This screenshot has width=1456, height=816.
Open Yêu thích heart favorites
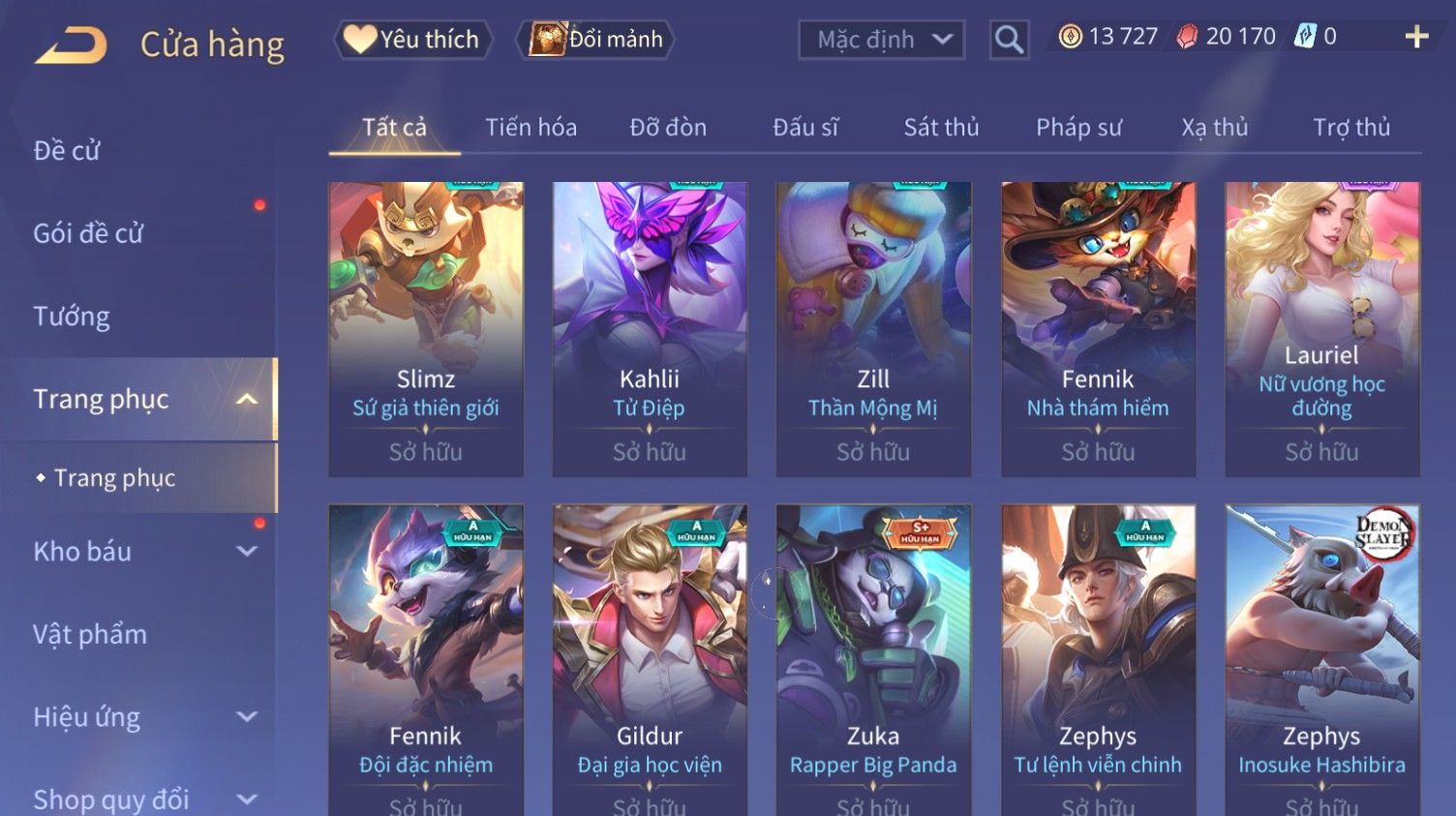[x=412, y=40]
